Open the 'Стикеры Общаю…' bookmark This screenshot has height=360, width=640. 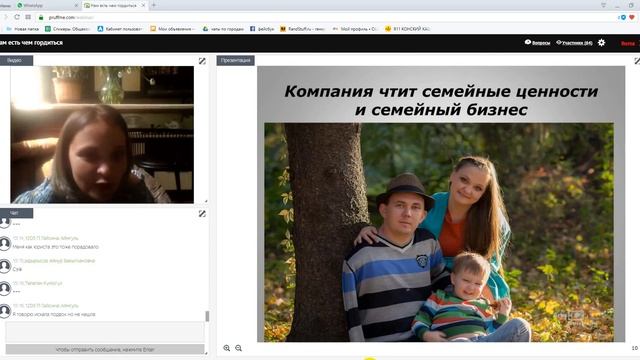click(67, 29)
